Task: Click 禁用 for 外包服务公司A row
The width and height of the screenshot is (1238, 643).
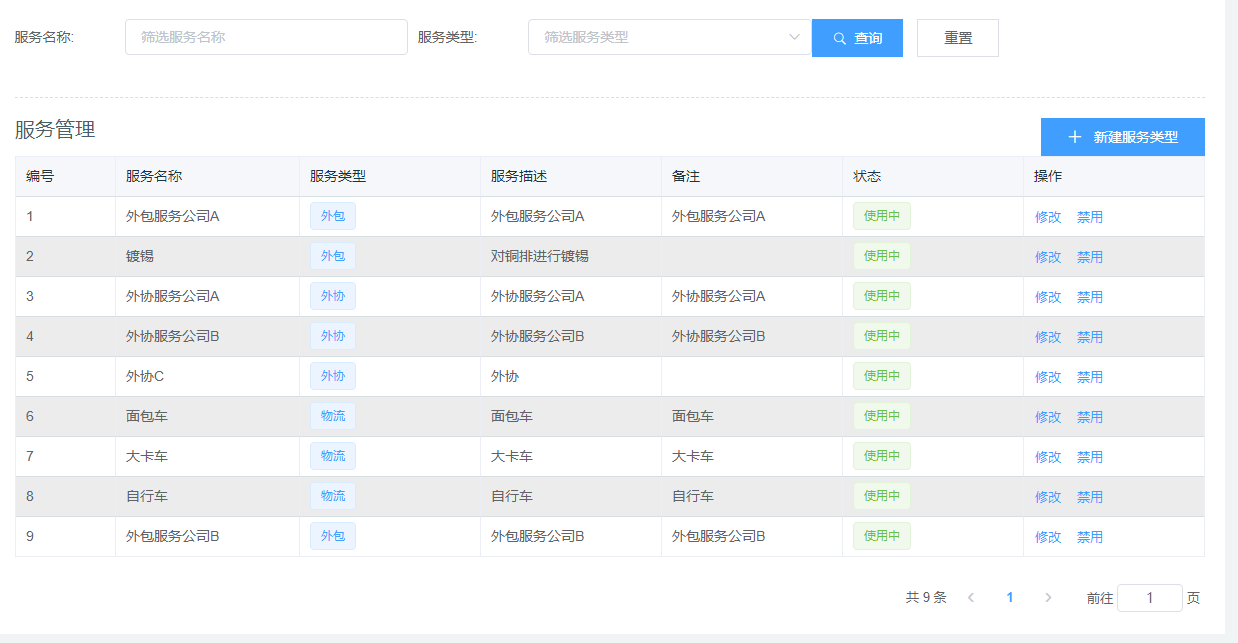Action: pos(1090,217)
